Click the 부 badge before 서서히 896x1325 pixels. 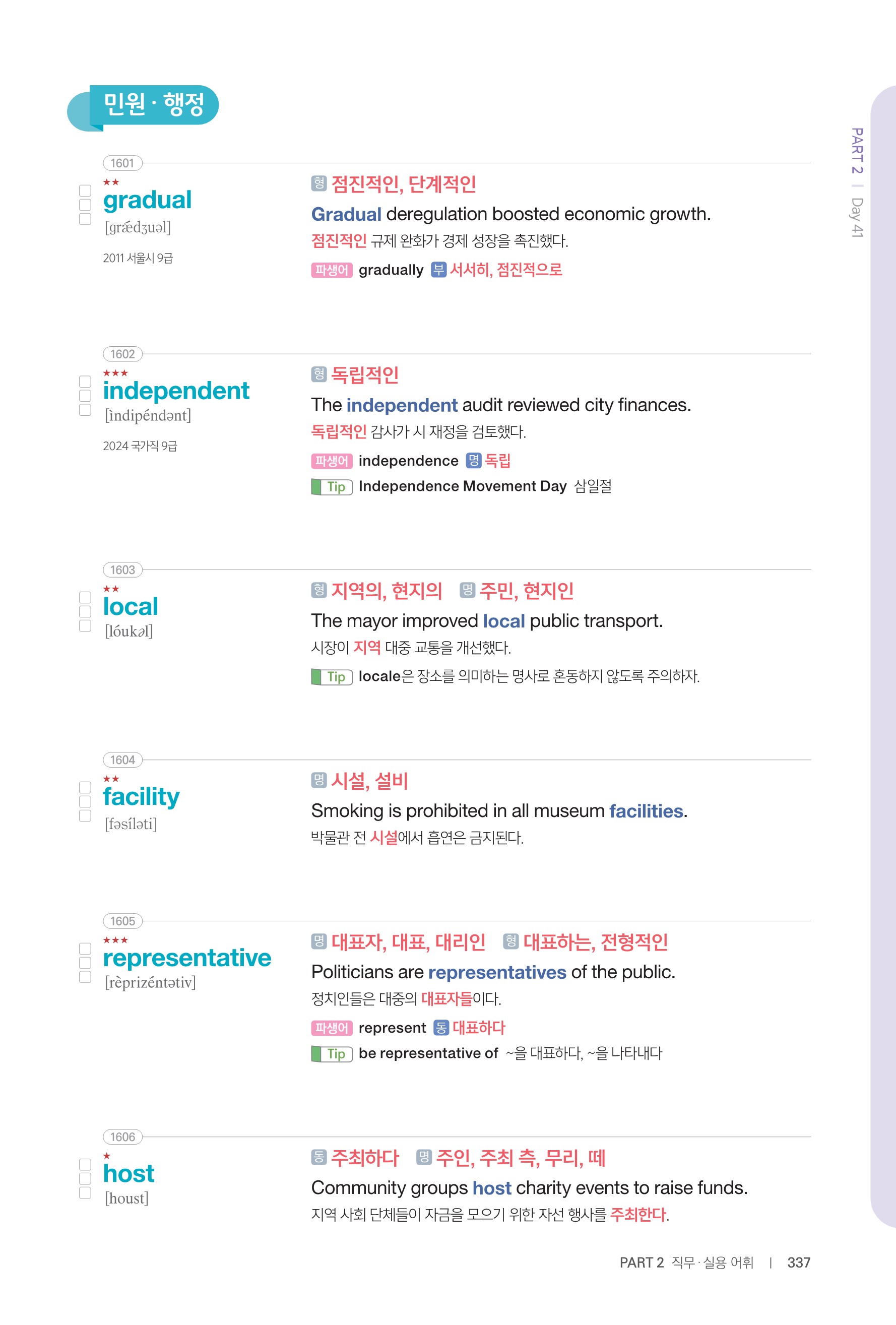click(438, 270)
